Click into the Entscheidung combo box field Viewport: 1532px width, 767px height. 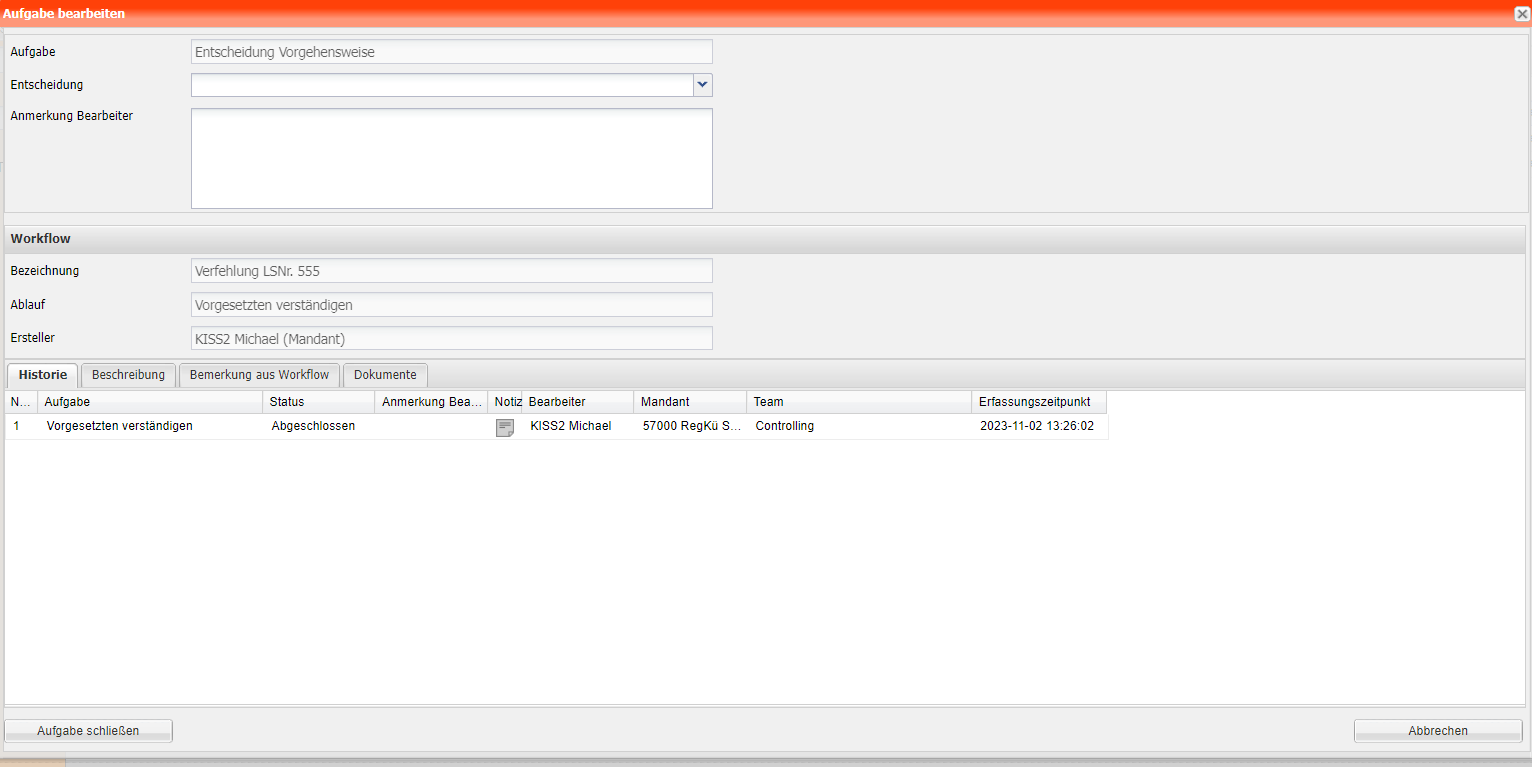pyautogui.click(x=441, y=85)
